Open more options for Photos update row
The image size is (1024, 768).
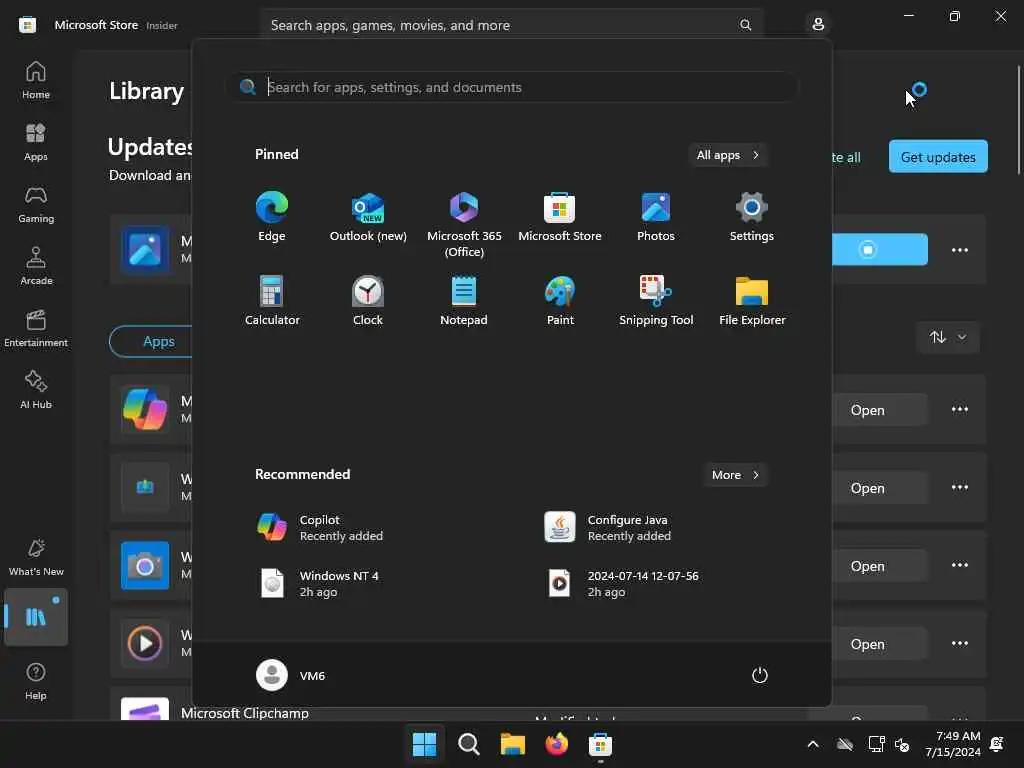coord(959,249)
